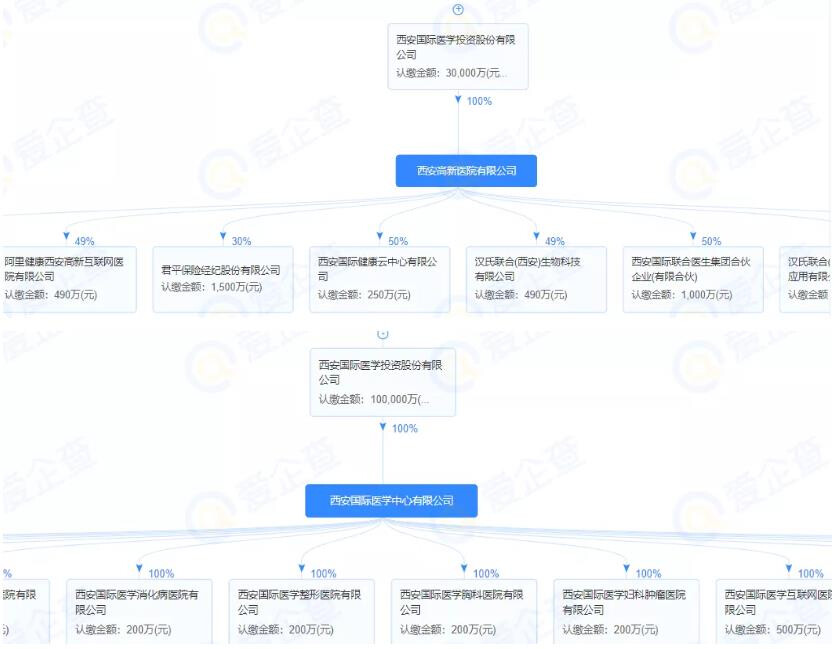The image size is (837, 649).
Task: Click the 30% label above 君平保险经纪 card
Action: [241, 241]
